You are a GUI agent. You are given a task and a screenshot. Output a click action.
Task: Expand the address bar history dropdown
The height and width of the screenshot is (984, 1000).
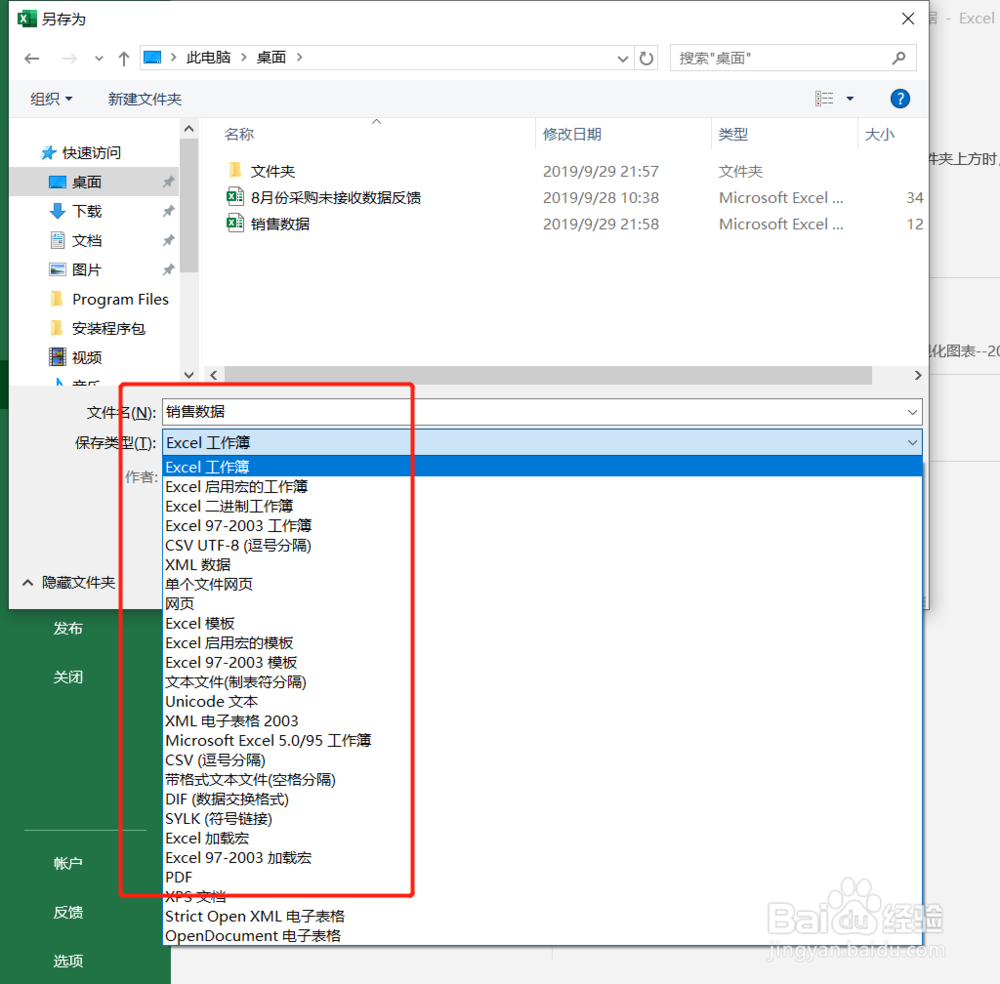[x=622, y=59]
